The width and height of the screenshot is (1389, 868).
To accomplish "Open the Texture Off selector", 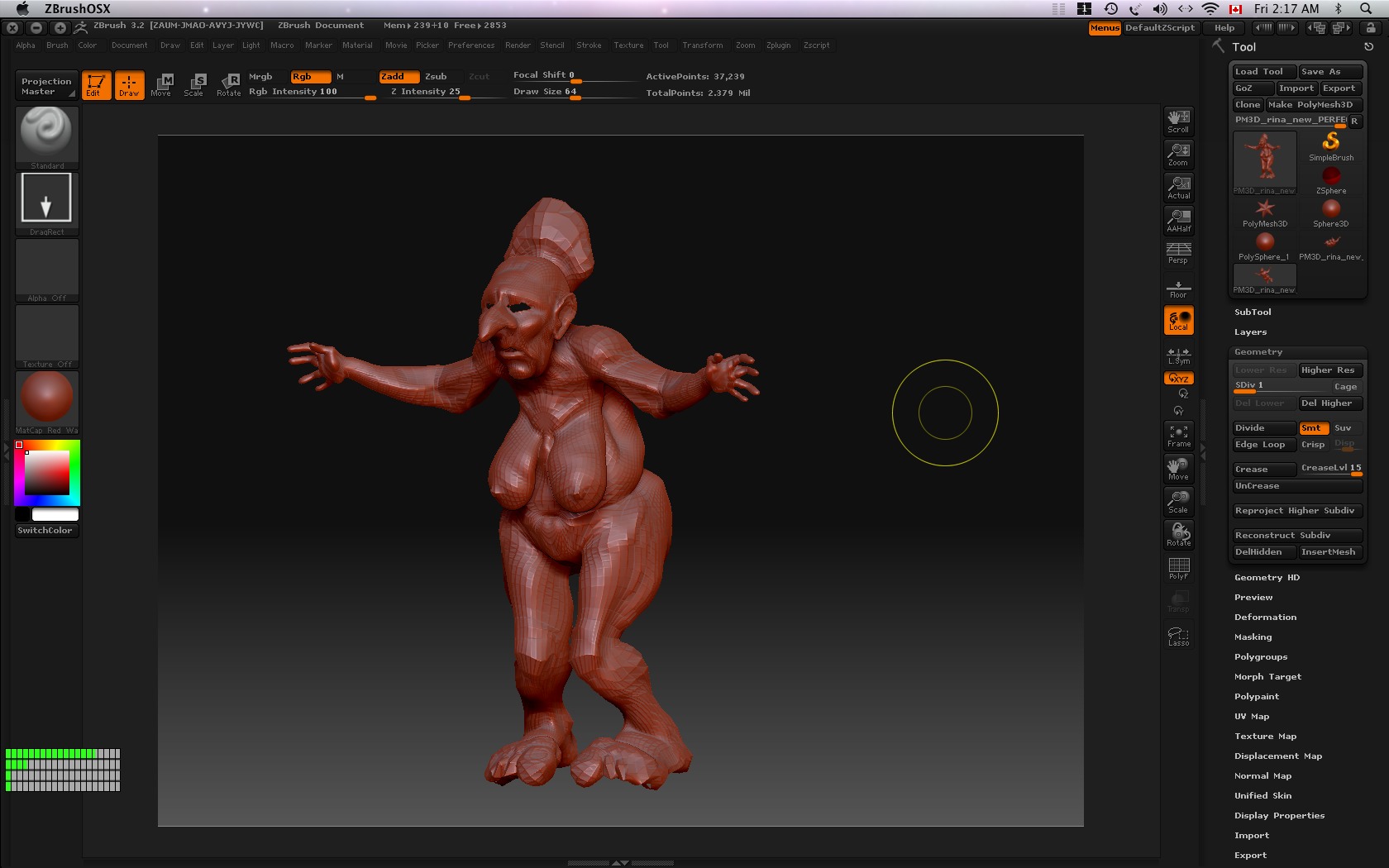I will coord(47,336).
